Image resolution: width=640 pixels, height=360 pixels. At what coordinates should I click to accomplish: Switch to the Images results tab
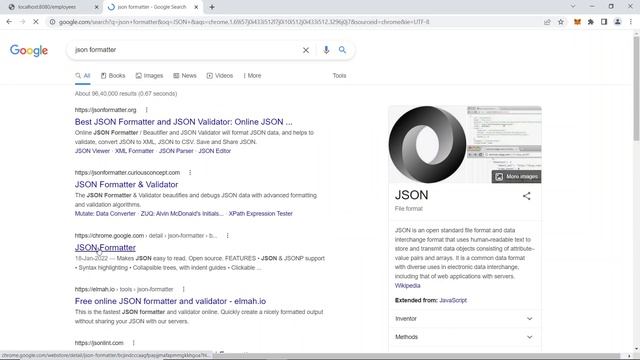click(x=149, y=76)
